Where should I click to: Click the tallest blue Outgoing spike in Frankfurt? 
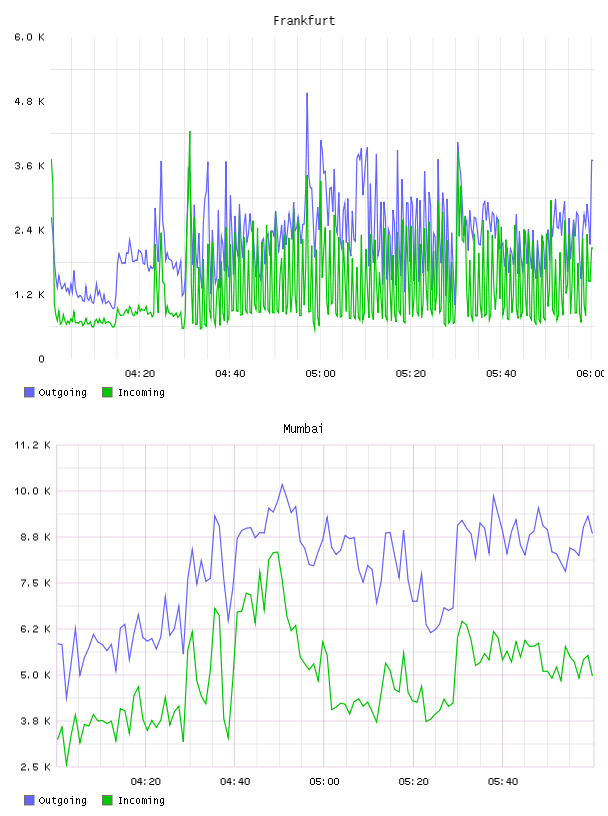pos(307,94)
